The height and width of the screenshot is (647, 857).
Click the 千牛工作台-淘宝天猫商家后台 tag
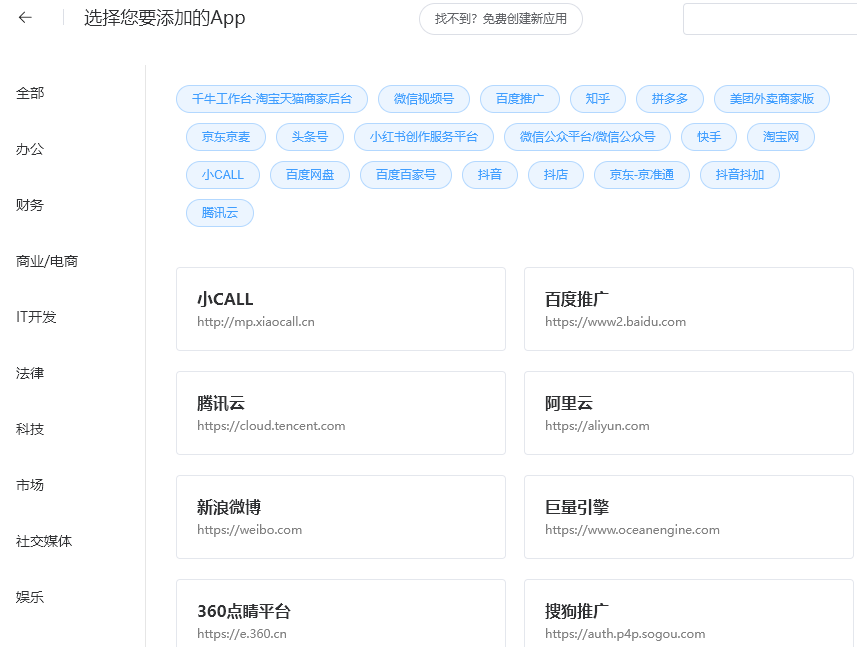click(272, 99)
